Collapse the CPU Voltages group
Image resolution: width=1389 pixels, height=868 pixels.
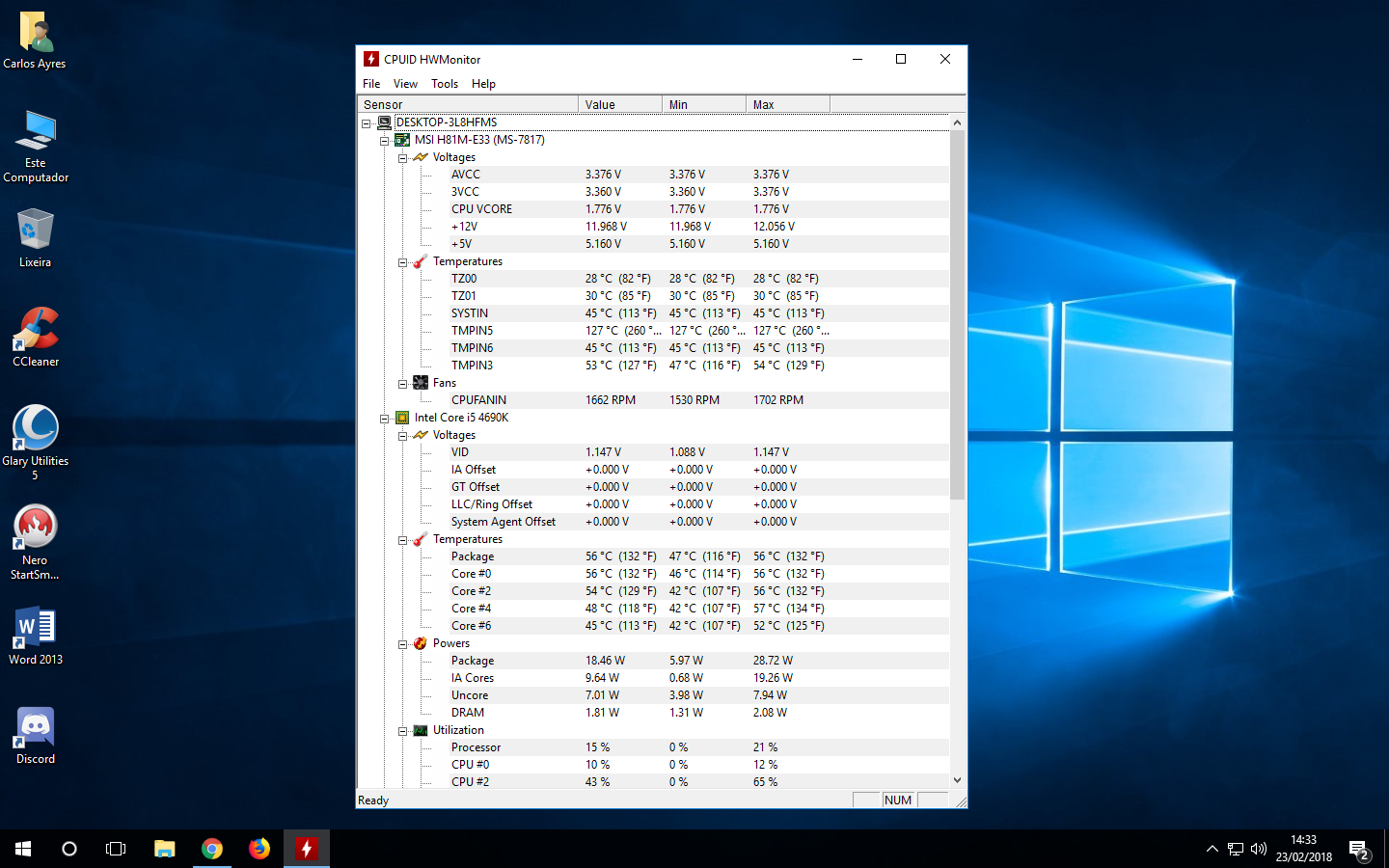click(x=403, y=436)
